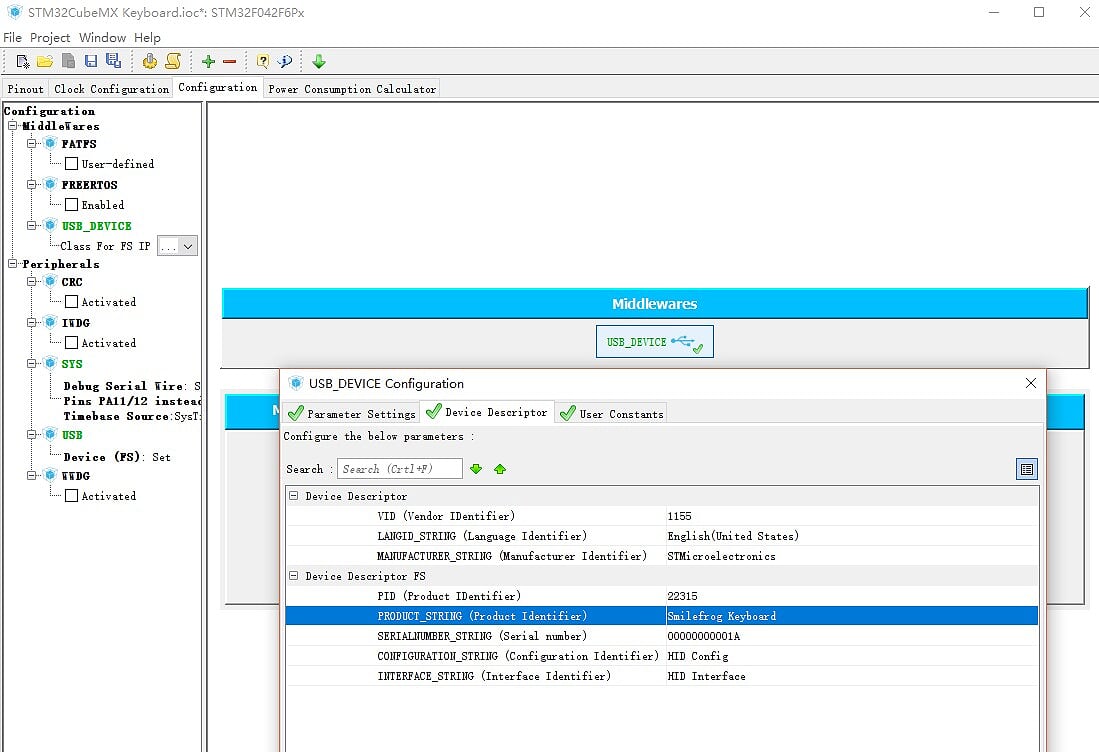Click the USB_DEVICE middleware button
Image resolution: width=1099 pixels, height=752 pixels.
(x=655, y=342)
